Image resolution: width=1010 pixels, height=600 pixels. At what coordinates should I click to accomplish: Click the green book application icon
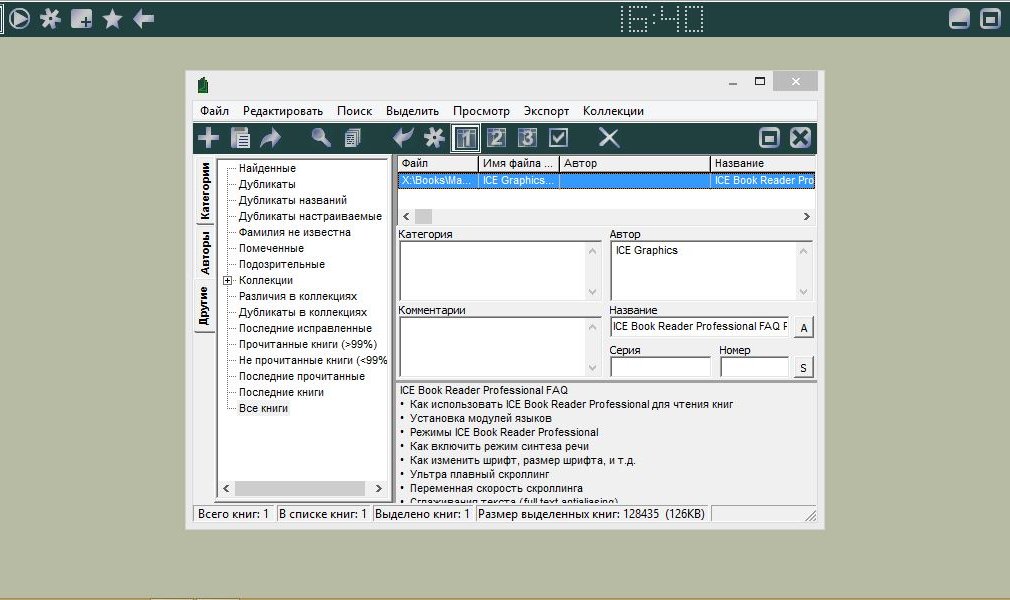[203, 84]
